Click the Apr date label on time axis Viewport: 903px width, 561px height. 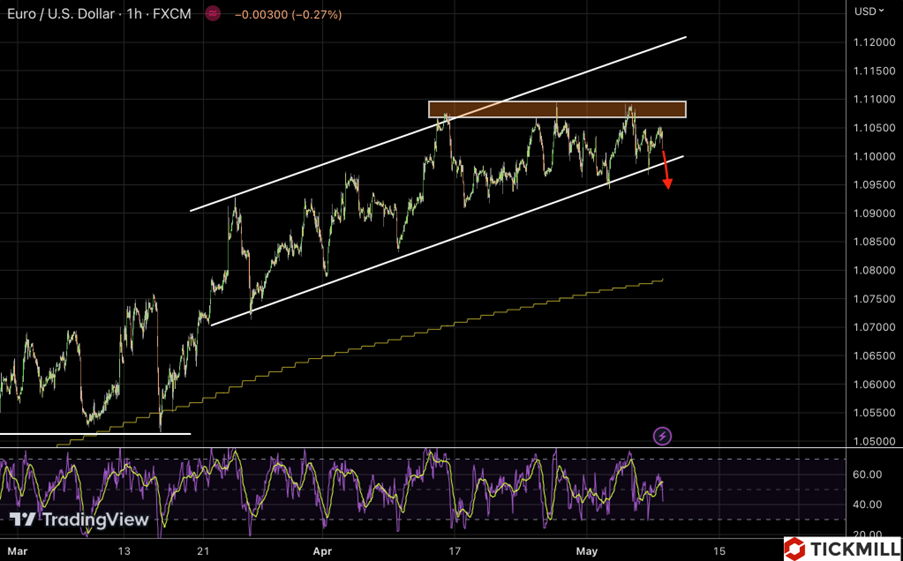coord(322,551)
